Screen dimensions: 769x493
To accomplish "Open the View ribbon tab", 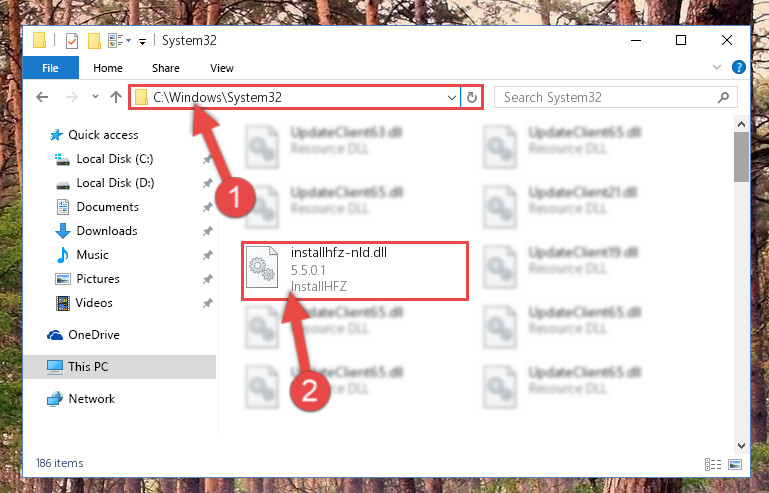I will click(222, 68).
